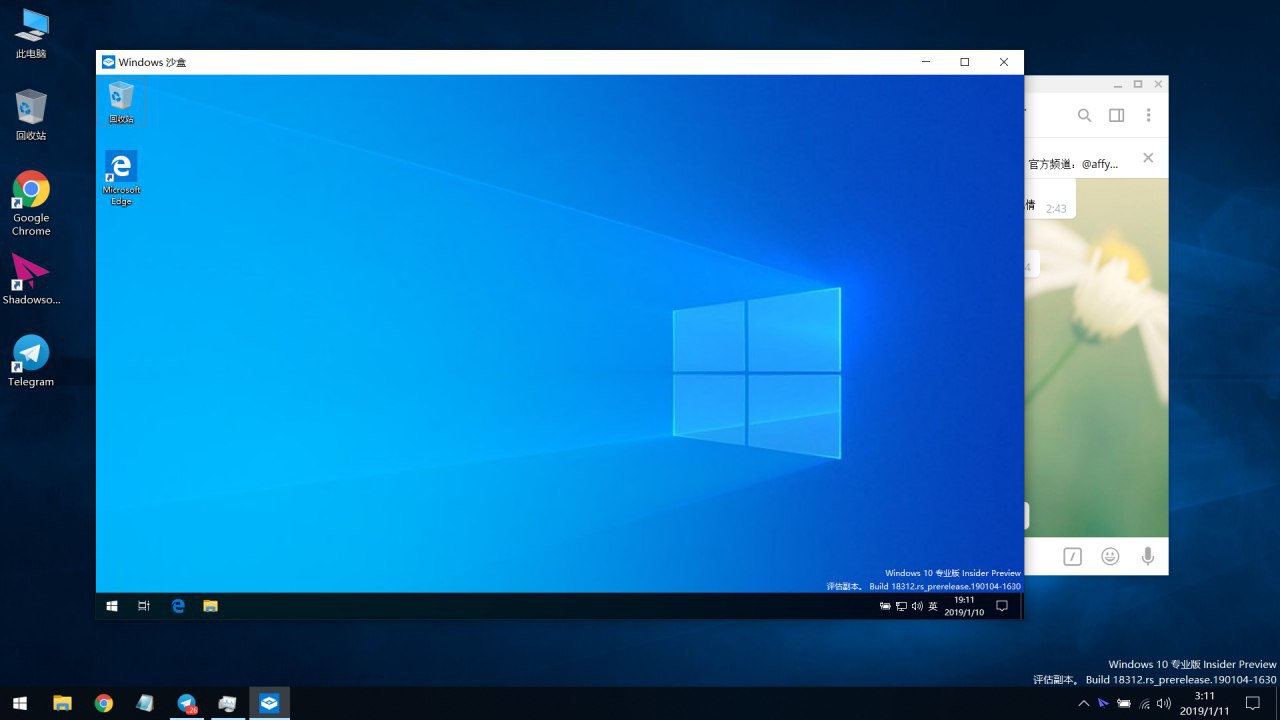Open Telegram's emoji picker
Viewport: 1280px width, 720px height.
point(1110,557)
